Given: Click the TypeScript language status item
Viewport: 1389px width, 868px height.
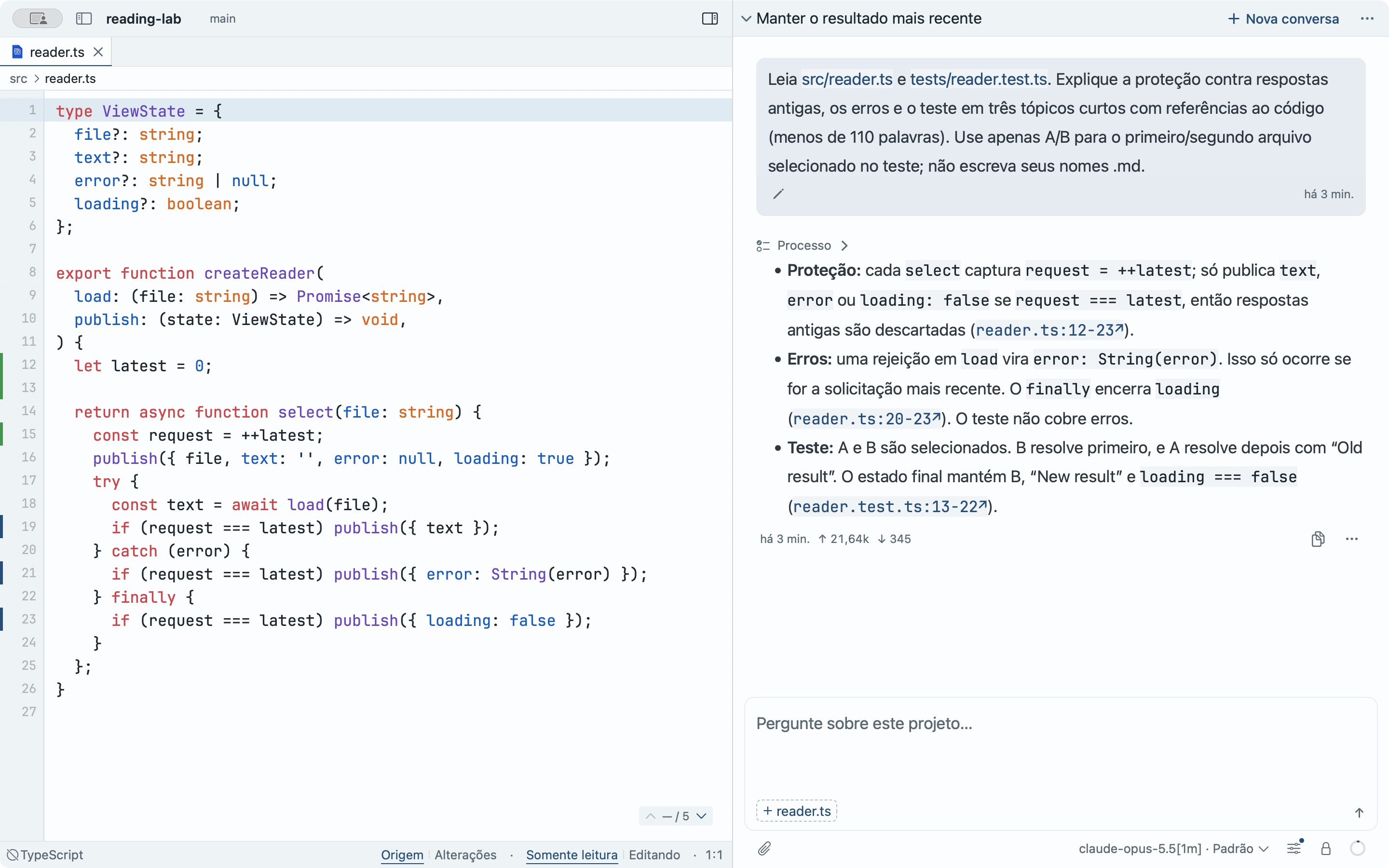Looking at the screenshot, I should [x=45, y=855].
